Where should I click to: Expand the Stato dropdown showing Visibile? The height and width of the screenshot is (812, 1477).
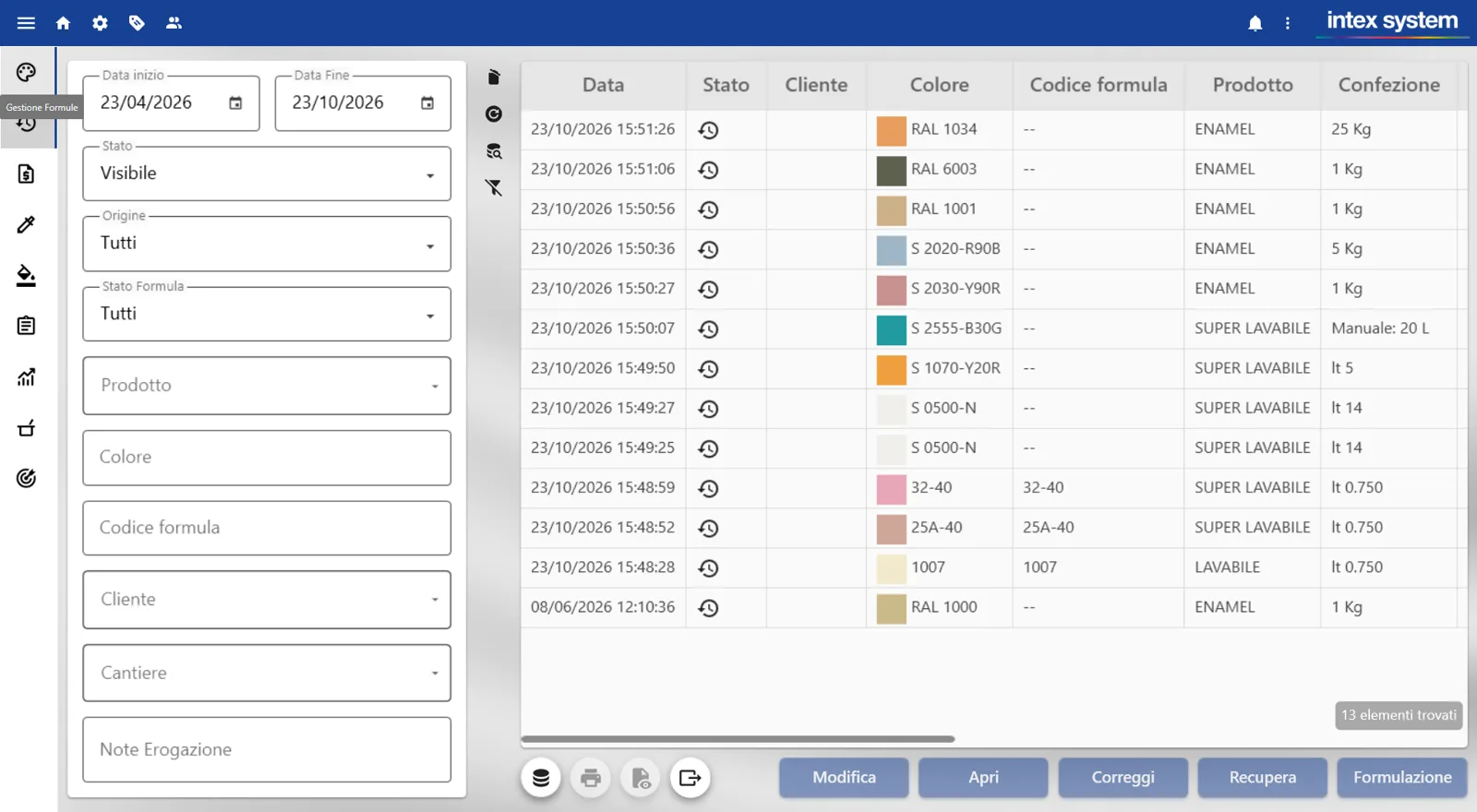point(267,173)
